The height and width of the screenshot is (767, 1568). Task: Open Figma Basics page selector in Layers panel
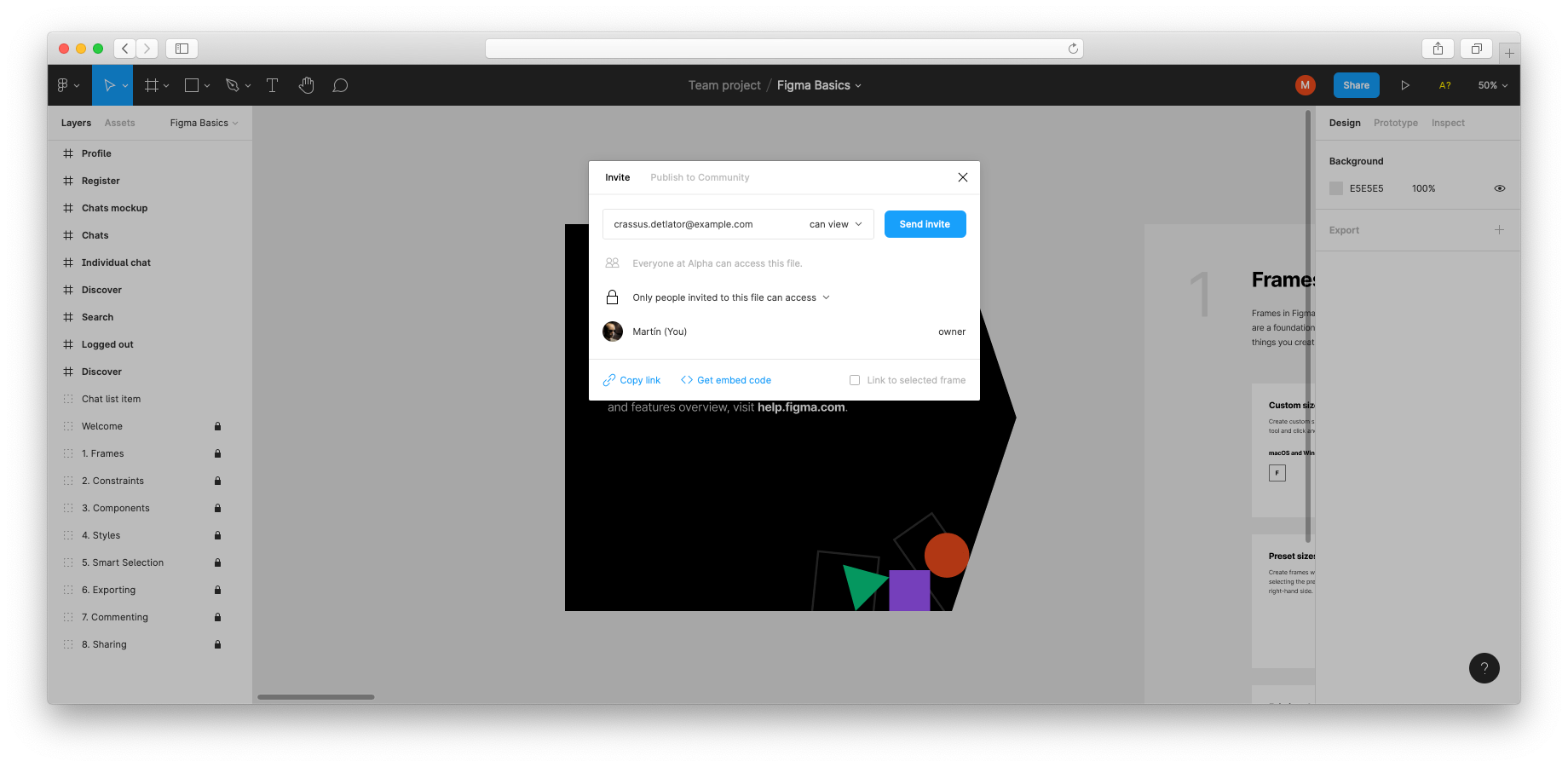point(205,123)
